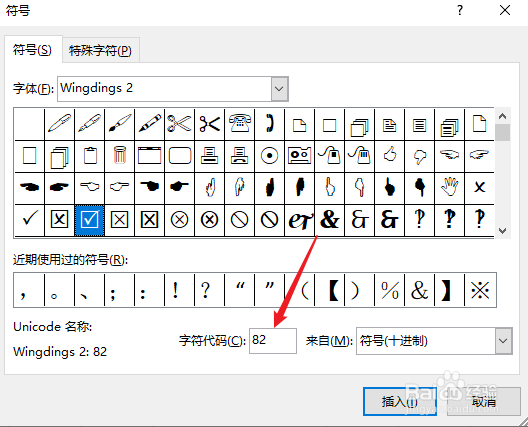
Task: Select the fountain pen symbol
Action: pos(90,124)
